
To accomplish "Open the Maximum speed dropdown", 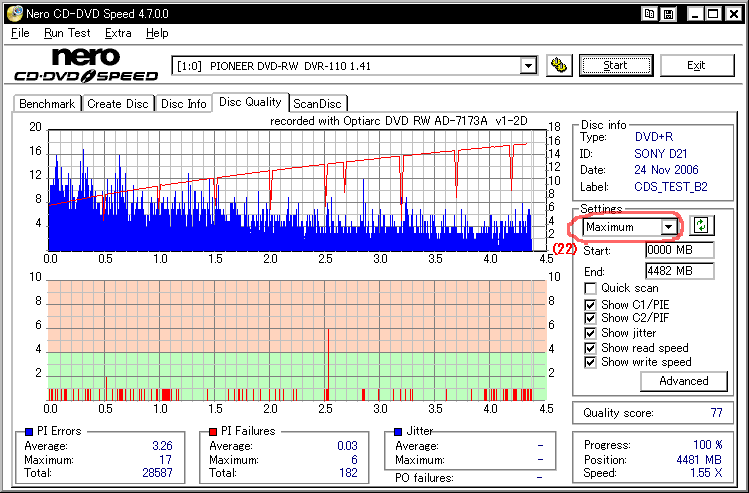I will pos(669,226).
